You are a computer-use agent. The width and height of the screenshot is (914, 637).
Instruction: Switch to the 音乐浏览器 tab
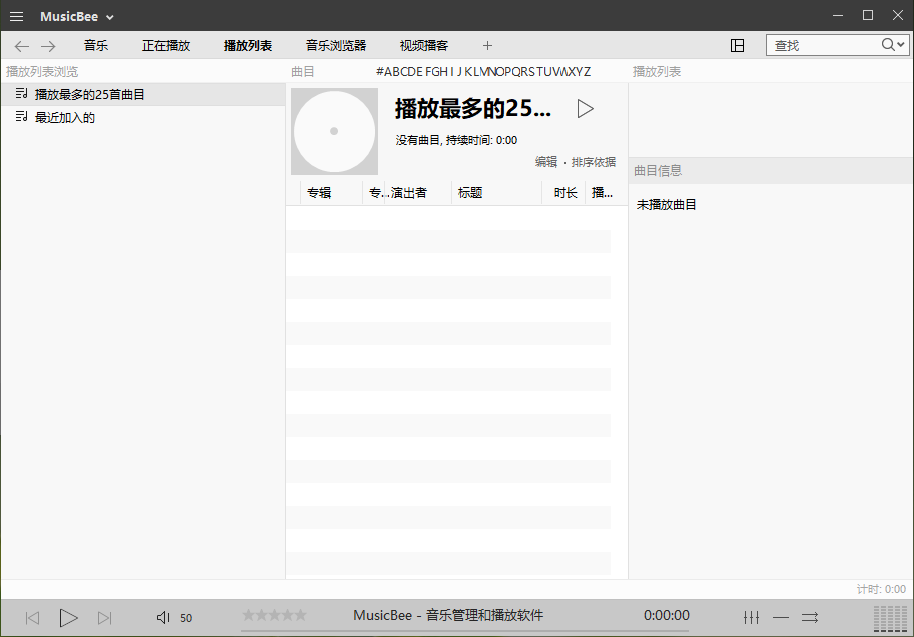pyautogui.click(x=335, y=45)
